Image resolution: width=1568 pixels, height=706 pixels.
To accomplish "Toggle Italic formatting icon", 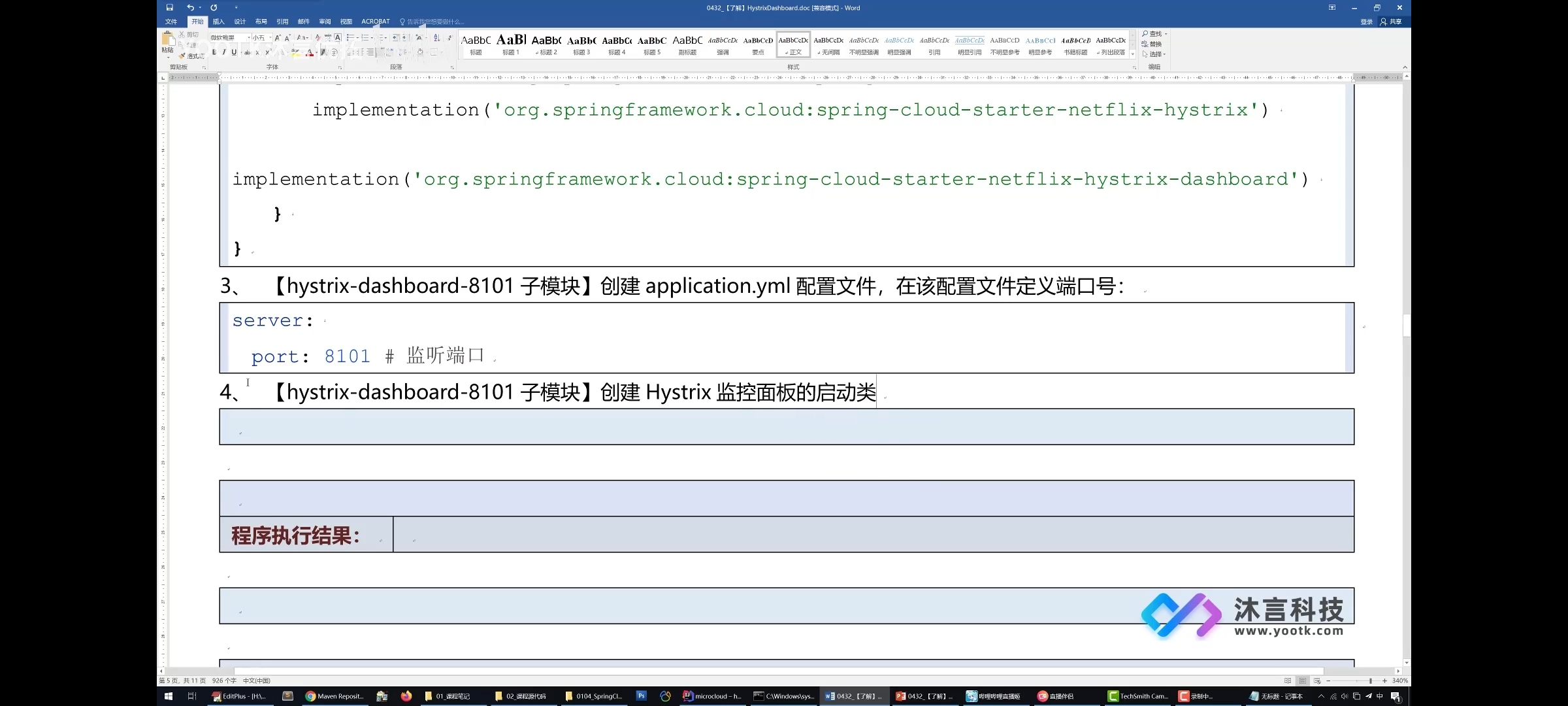I will click(221, 53).
